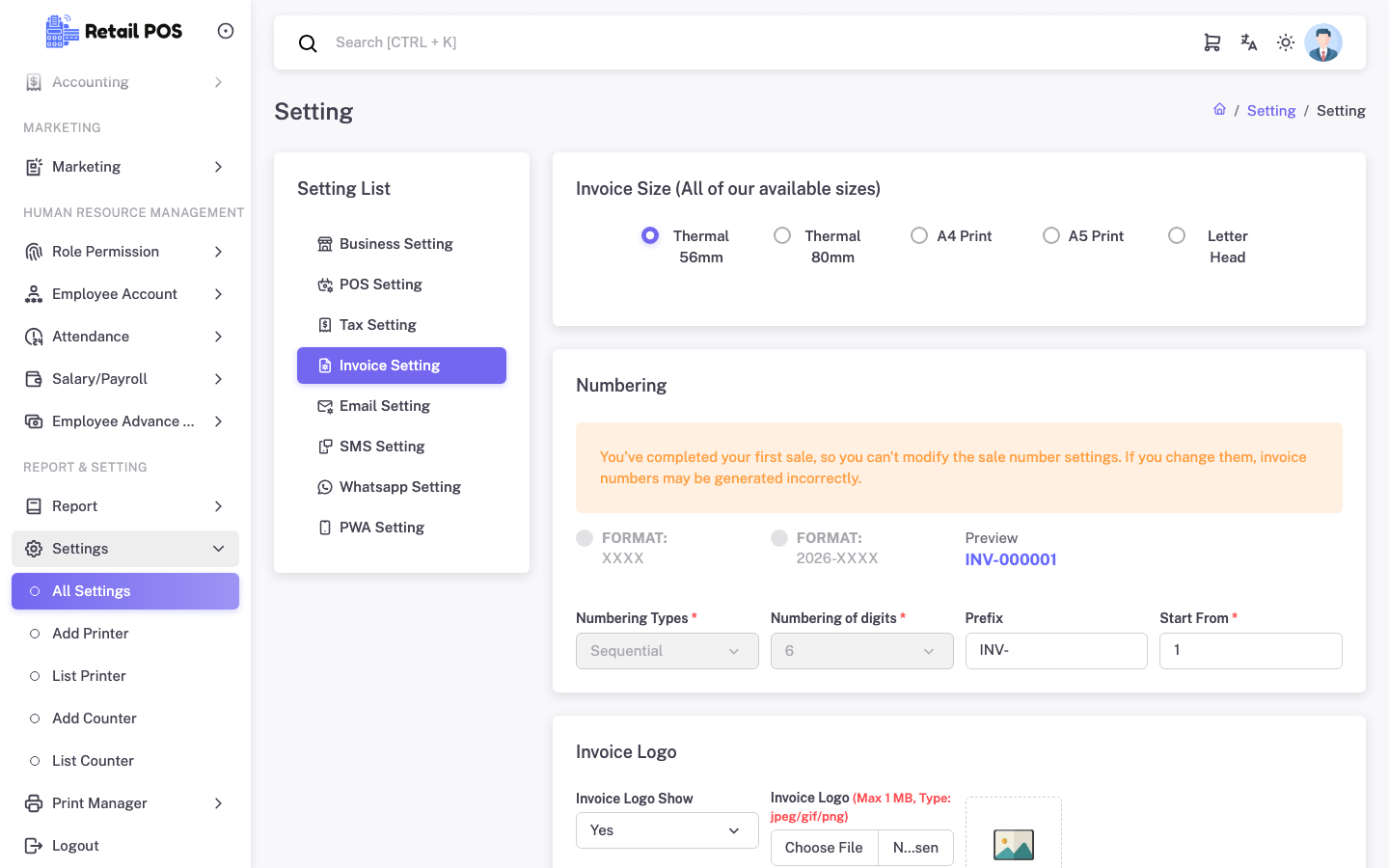Viewport: 1389px width, 868px height.
Task: Click the Employee Account icon
Action: 34,294
